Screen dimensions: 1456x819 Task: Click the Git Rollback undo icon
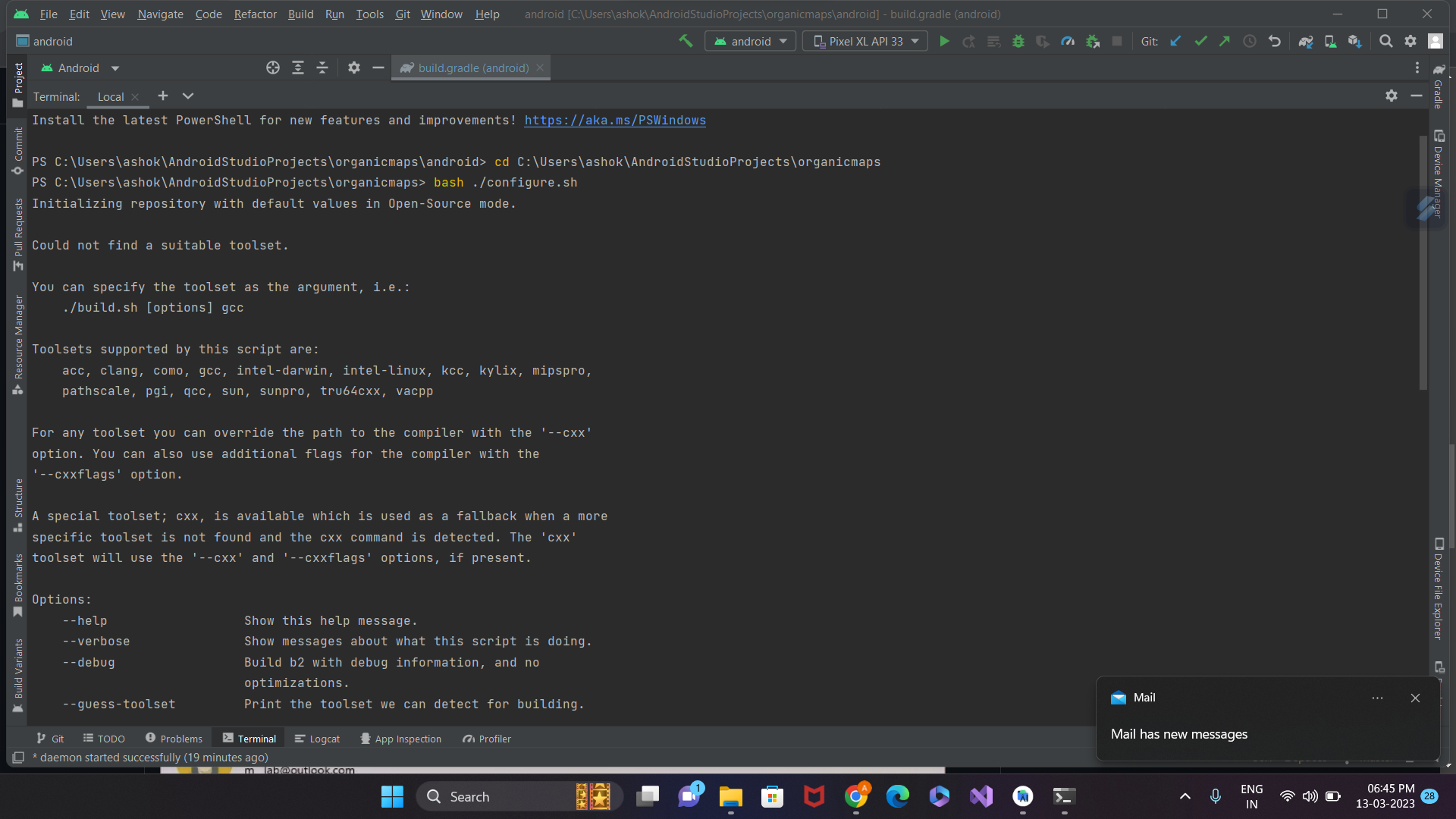click(1275, 41)
